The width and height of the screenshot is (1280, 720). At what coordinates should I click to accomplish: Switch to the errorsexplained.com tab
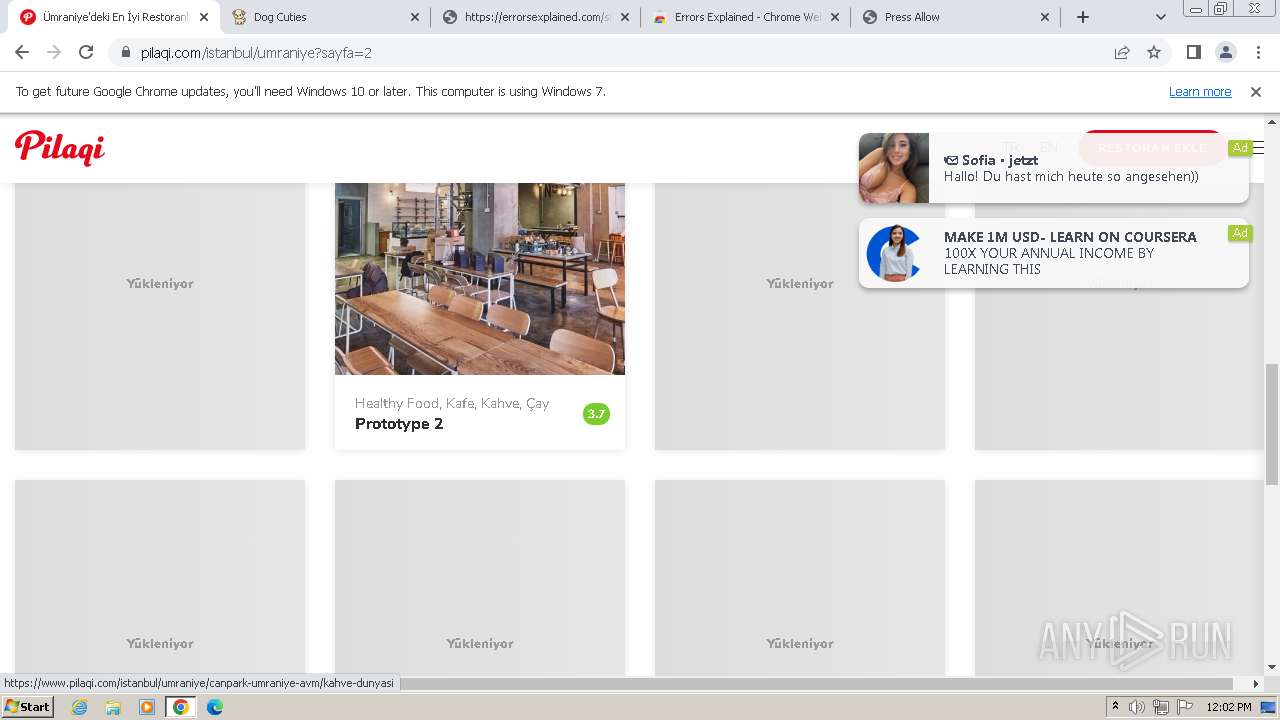pyautogui.click(x=535, y=17)
